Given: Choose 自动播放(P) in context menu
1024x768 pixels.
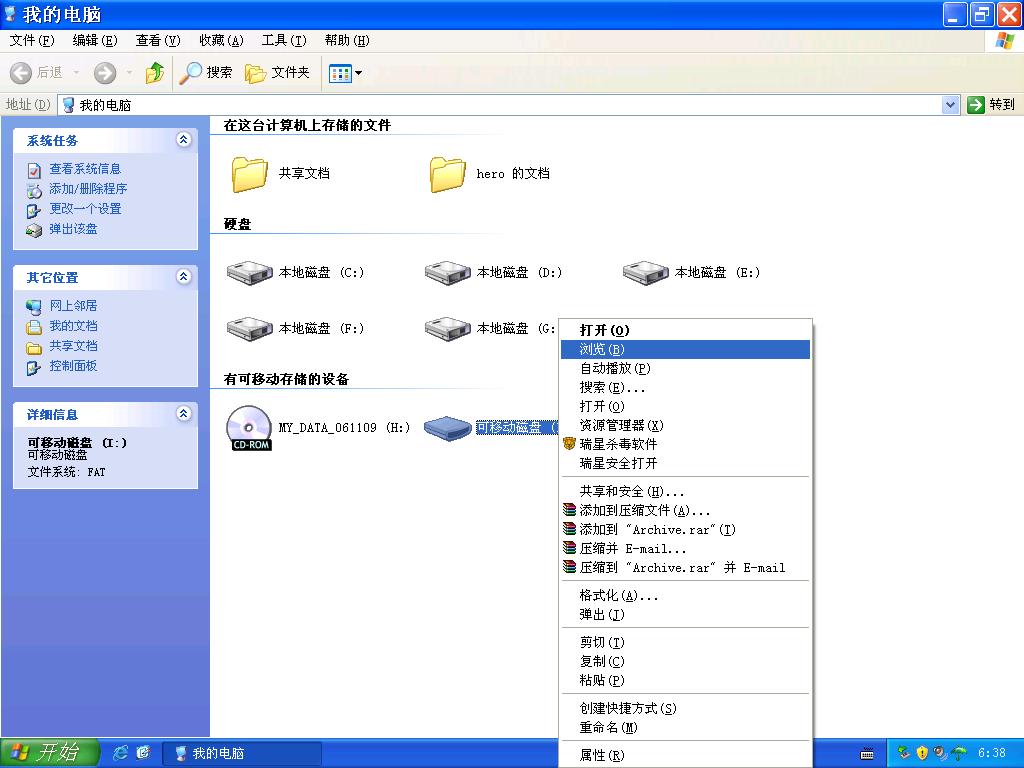Looking at the screenshot, I should 685,368.
